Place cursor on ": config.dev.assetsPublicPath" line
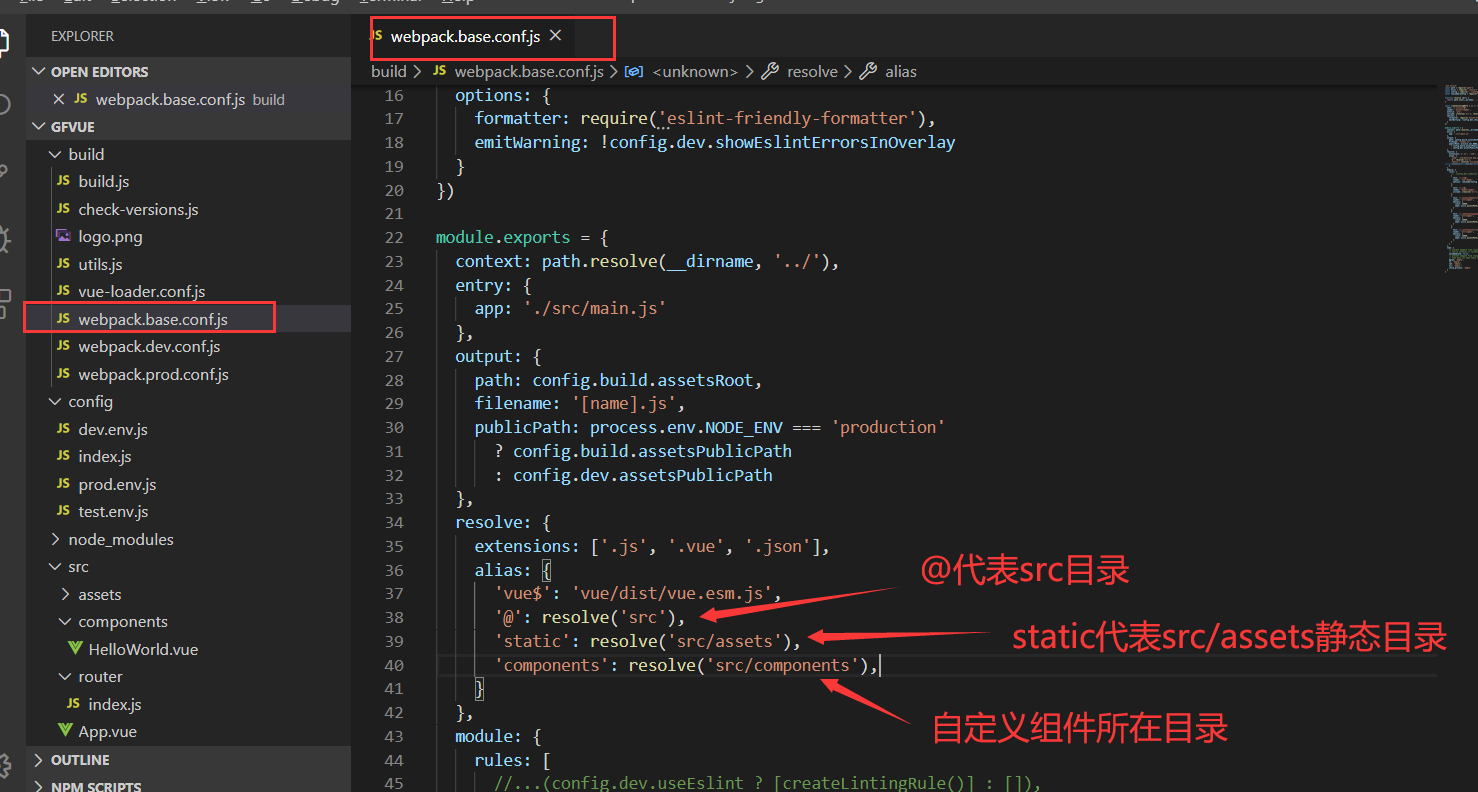The height and width of the screenshot is (792, 1478). pos(633,475)
